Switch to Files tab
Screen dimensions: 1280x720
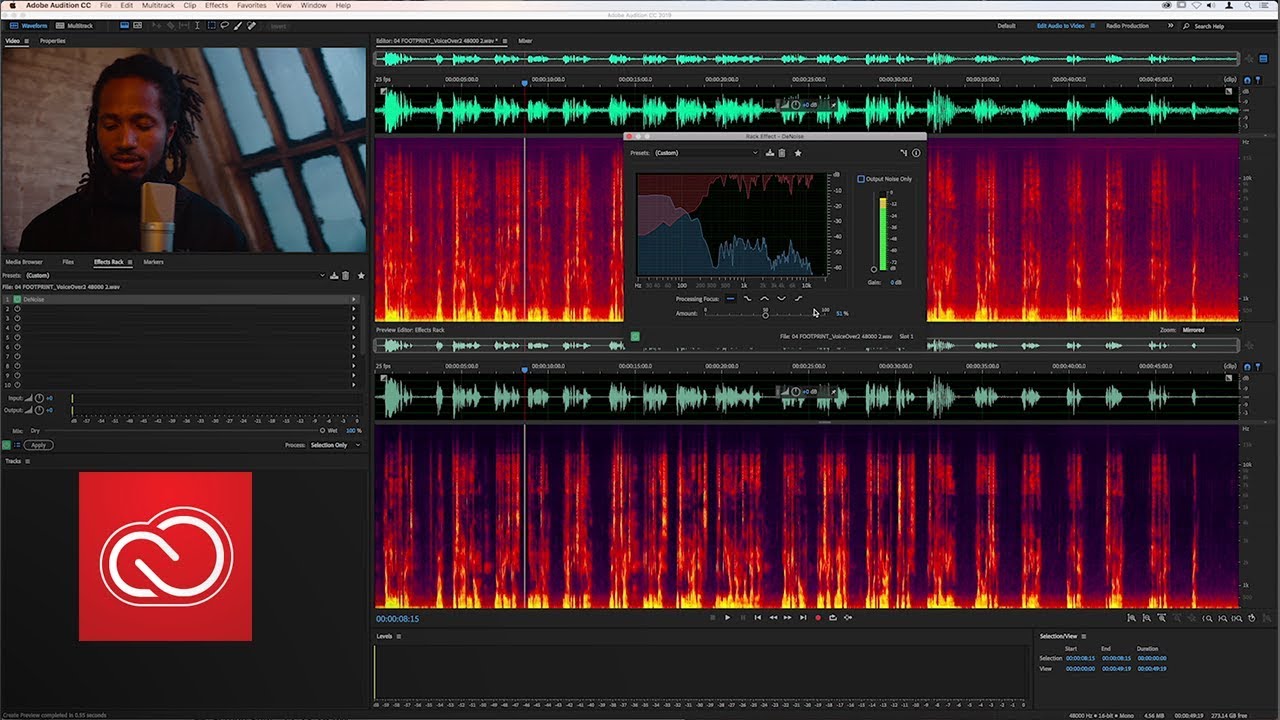pyautogui.click(x=68, y=262)
